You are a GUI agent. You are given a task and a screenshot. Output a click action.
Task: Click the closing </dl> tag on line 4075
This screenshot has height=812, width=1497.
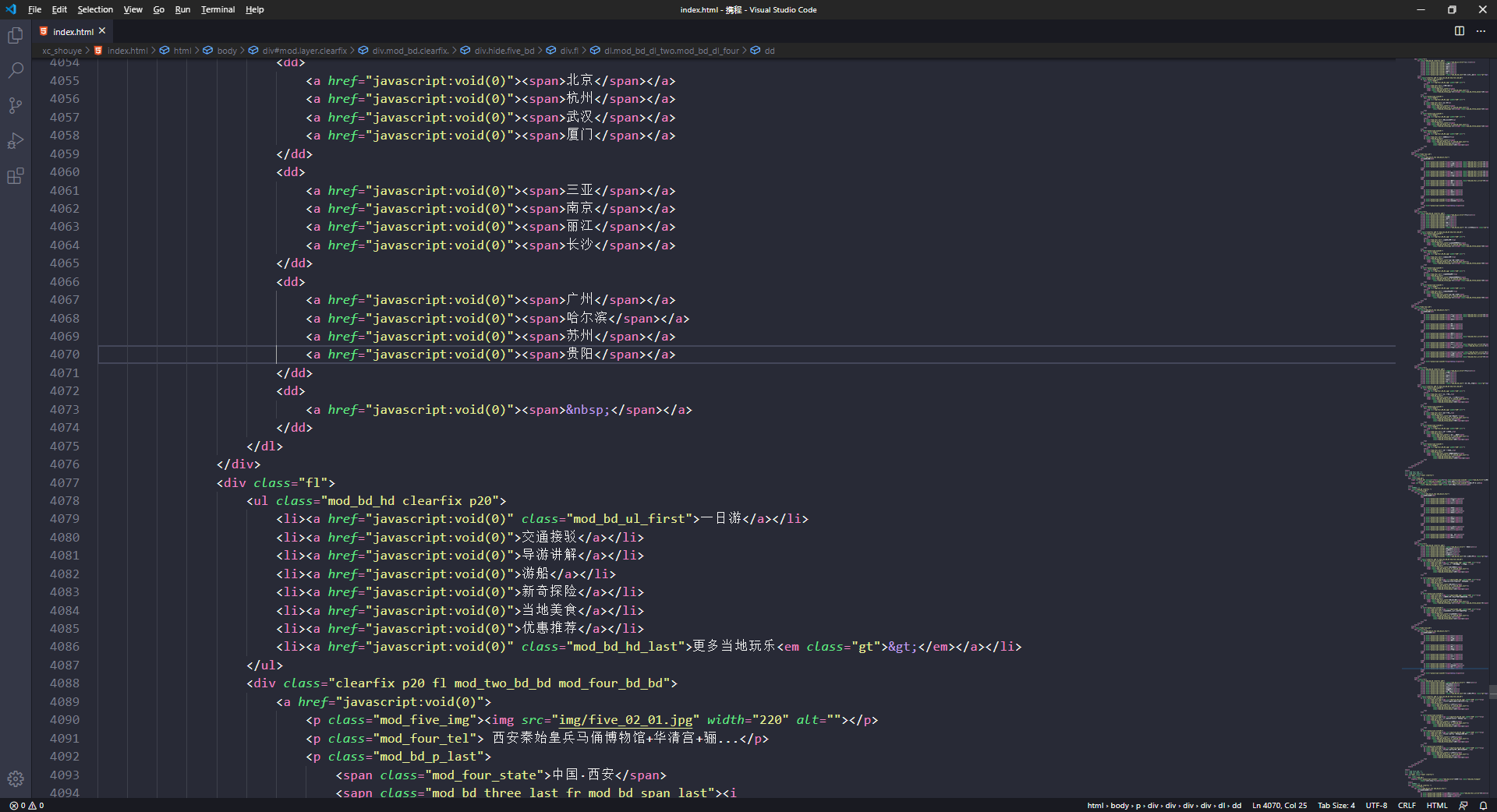point(265,447)
